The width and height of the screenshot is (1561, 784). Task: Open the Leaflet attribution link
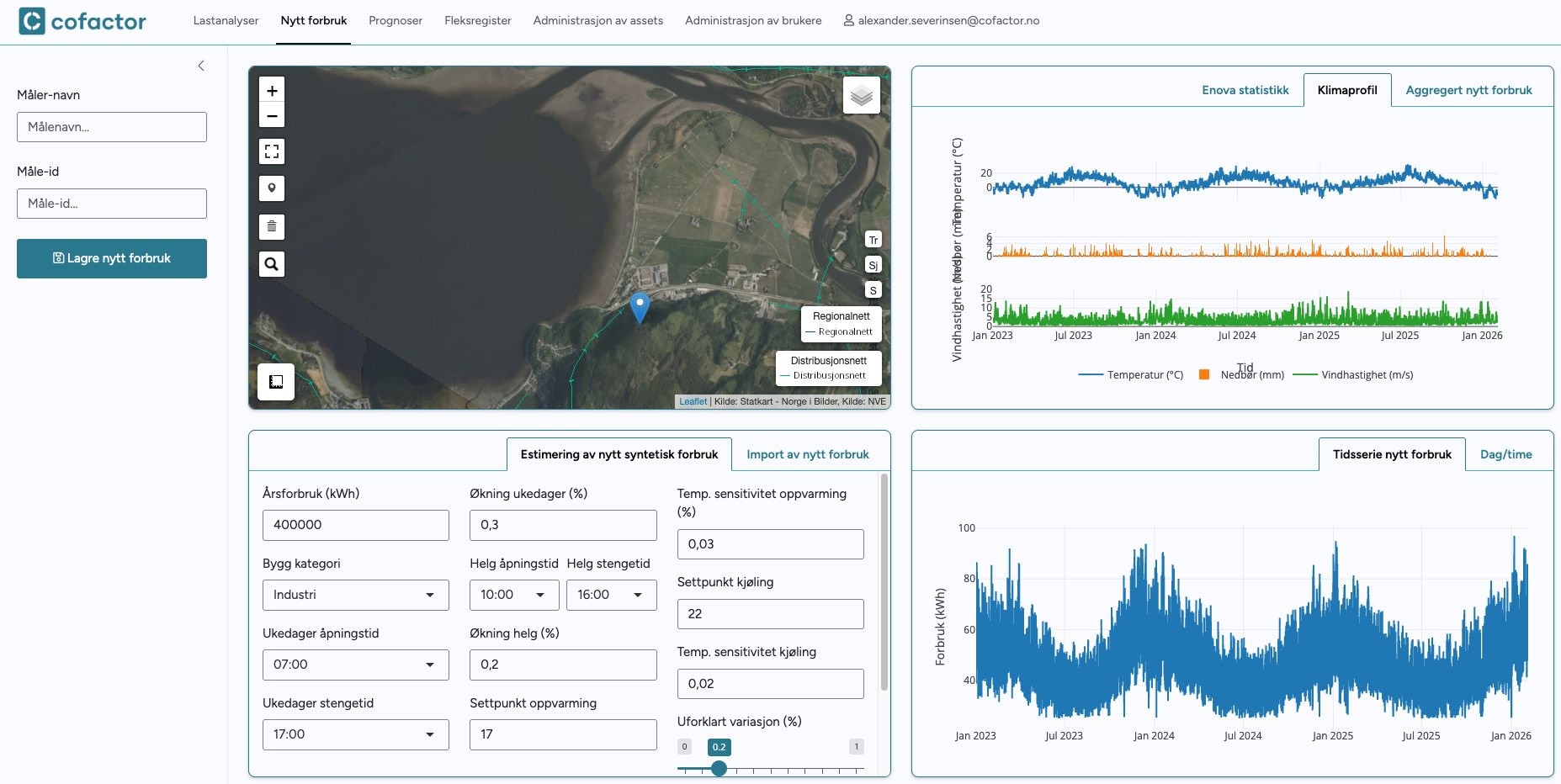tap(693, 401)
